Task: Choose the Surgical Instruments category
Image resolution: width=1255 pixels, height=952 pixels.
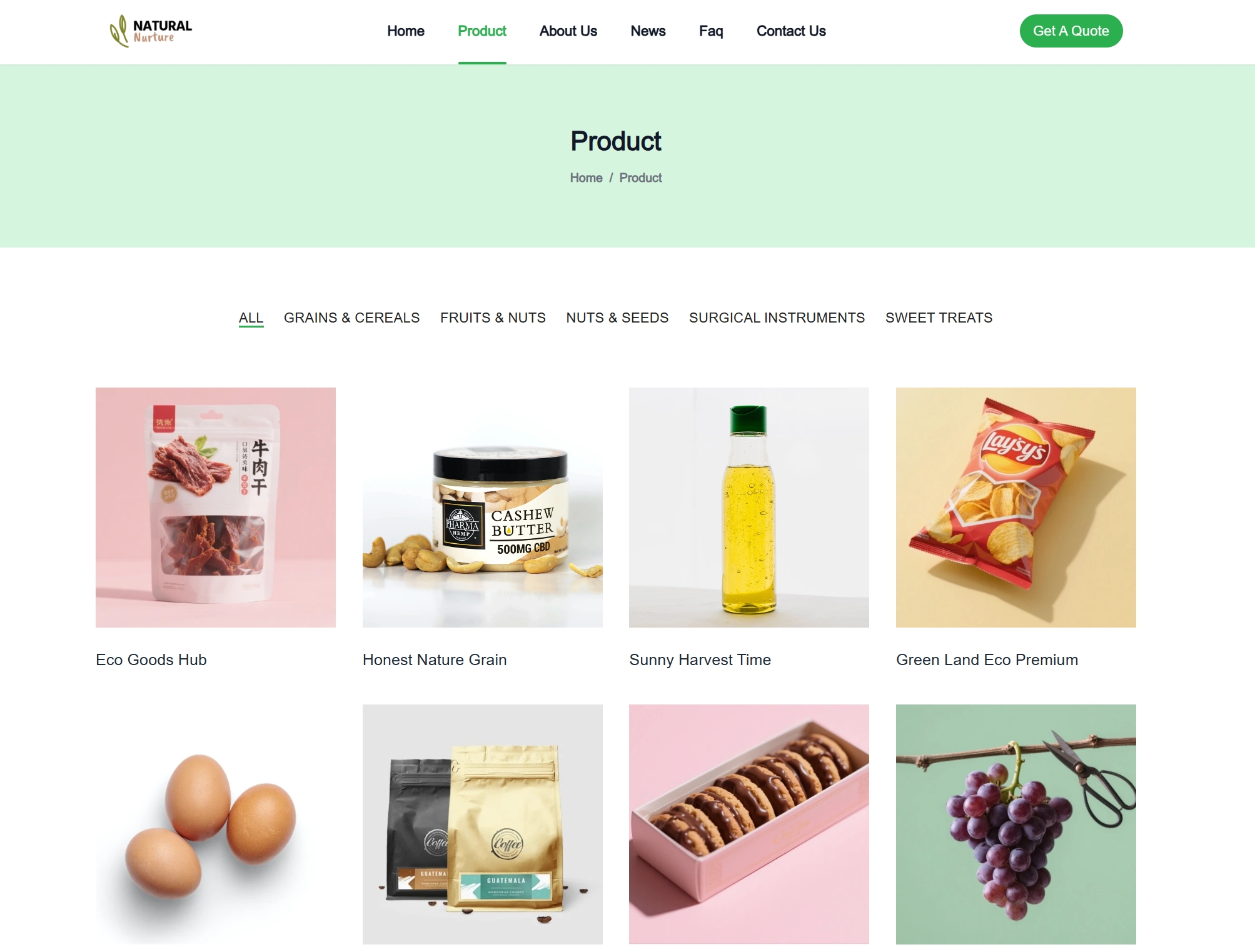Action: click(777, 318)
